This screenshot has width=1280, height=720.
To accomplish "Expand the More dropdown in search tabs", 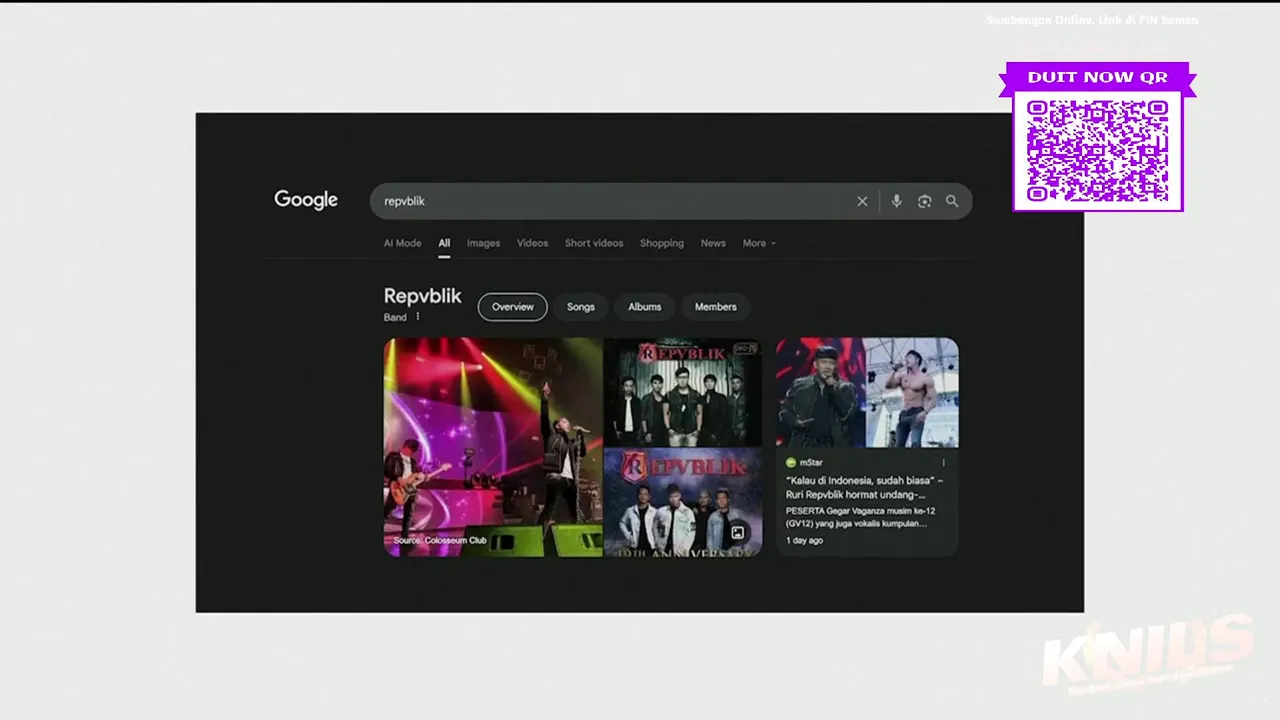I will tap(759, 243).
